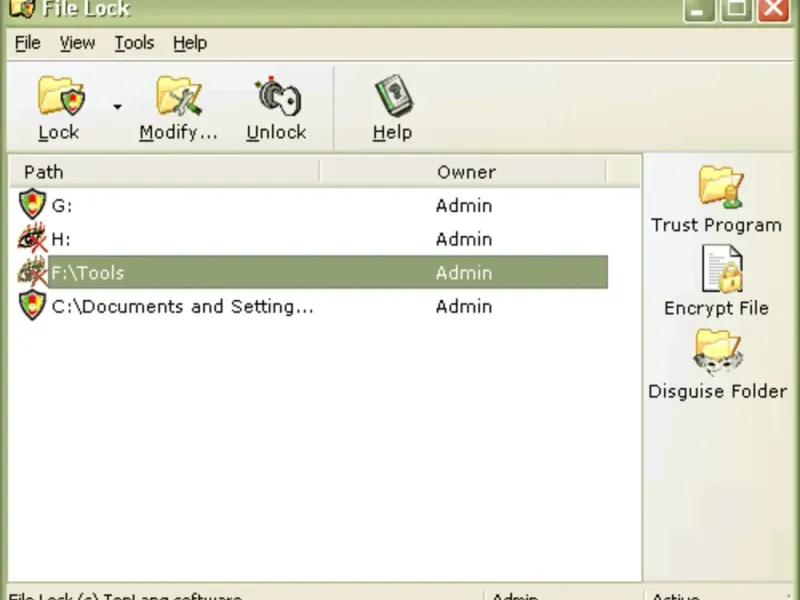Click the Admin owner cell for H:
Image resolution: width=800 pixels, height=600 pixels.
464,239
